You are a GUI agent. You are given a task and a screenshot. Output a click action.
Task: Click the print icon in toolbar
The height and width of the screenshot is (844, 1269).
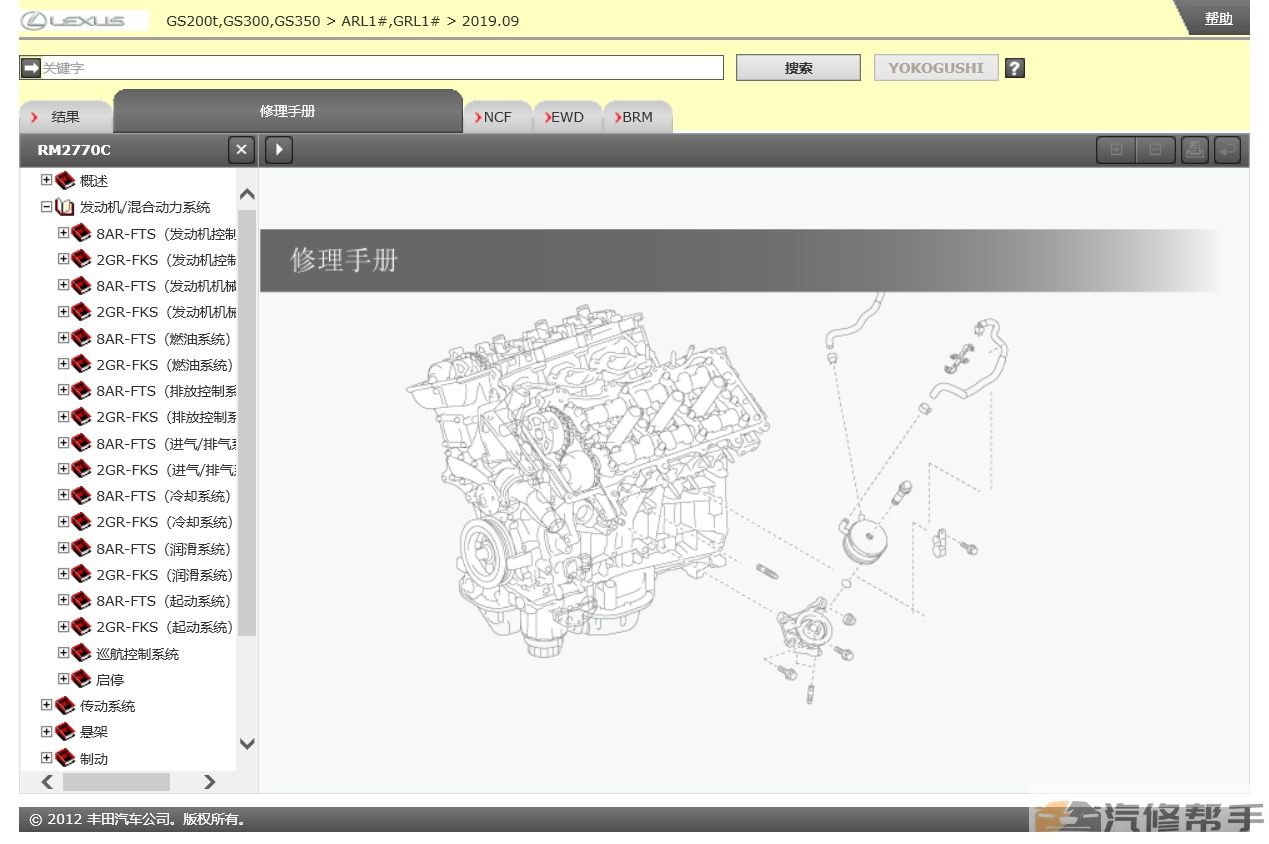(1194, 150)
